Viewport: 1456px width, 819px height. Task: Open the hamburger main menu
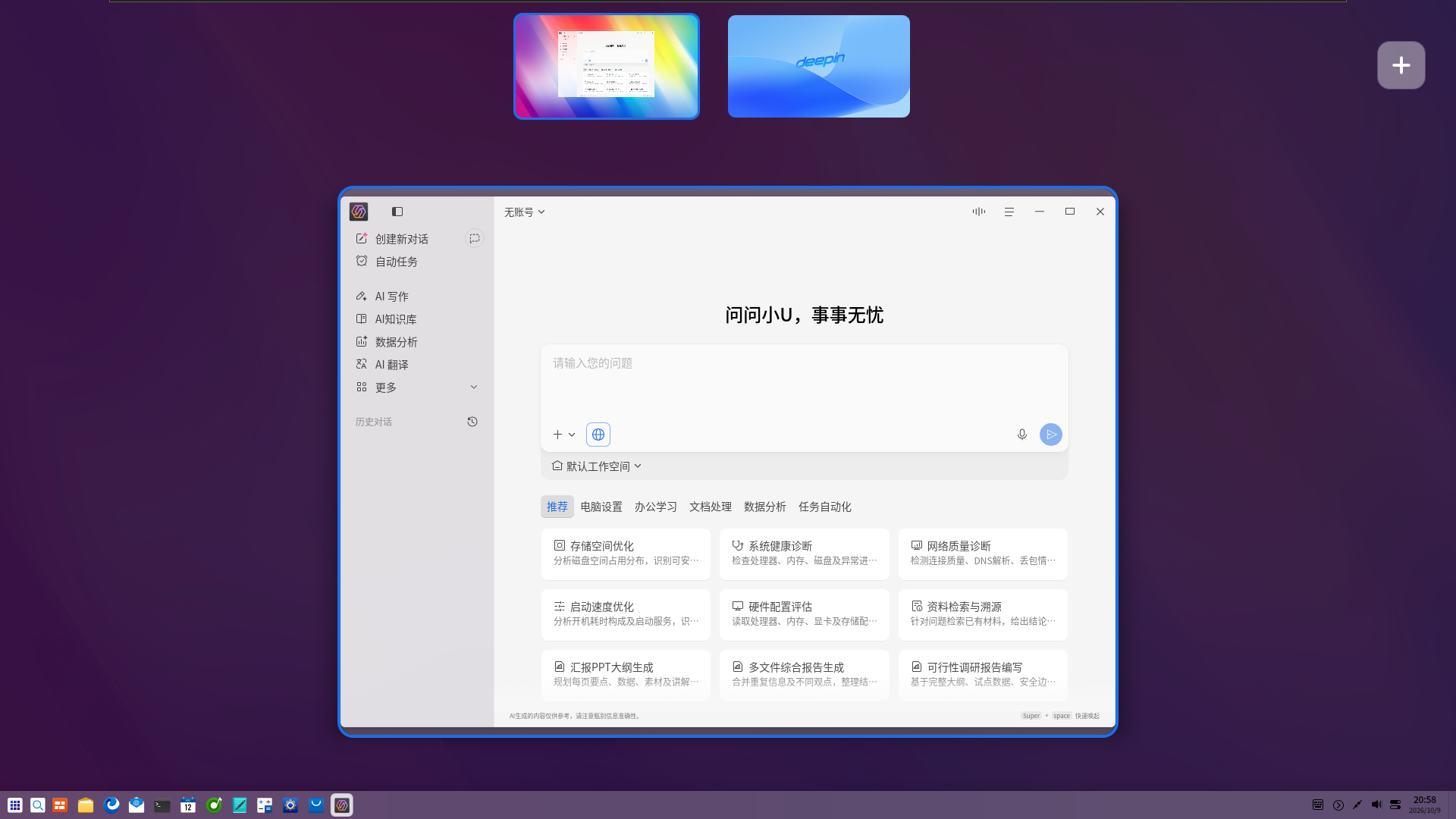1009,212
